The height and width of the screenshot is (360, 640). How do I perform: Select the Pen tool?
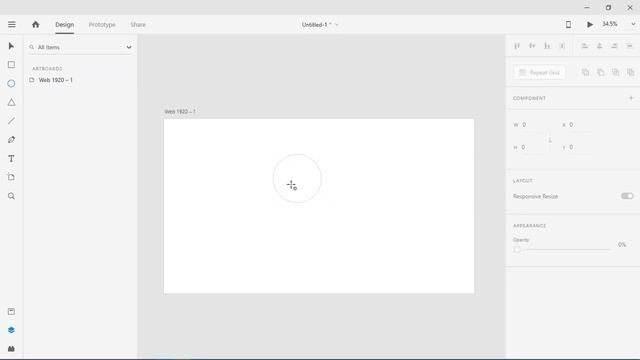[11, 140]
